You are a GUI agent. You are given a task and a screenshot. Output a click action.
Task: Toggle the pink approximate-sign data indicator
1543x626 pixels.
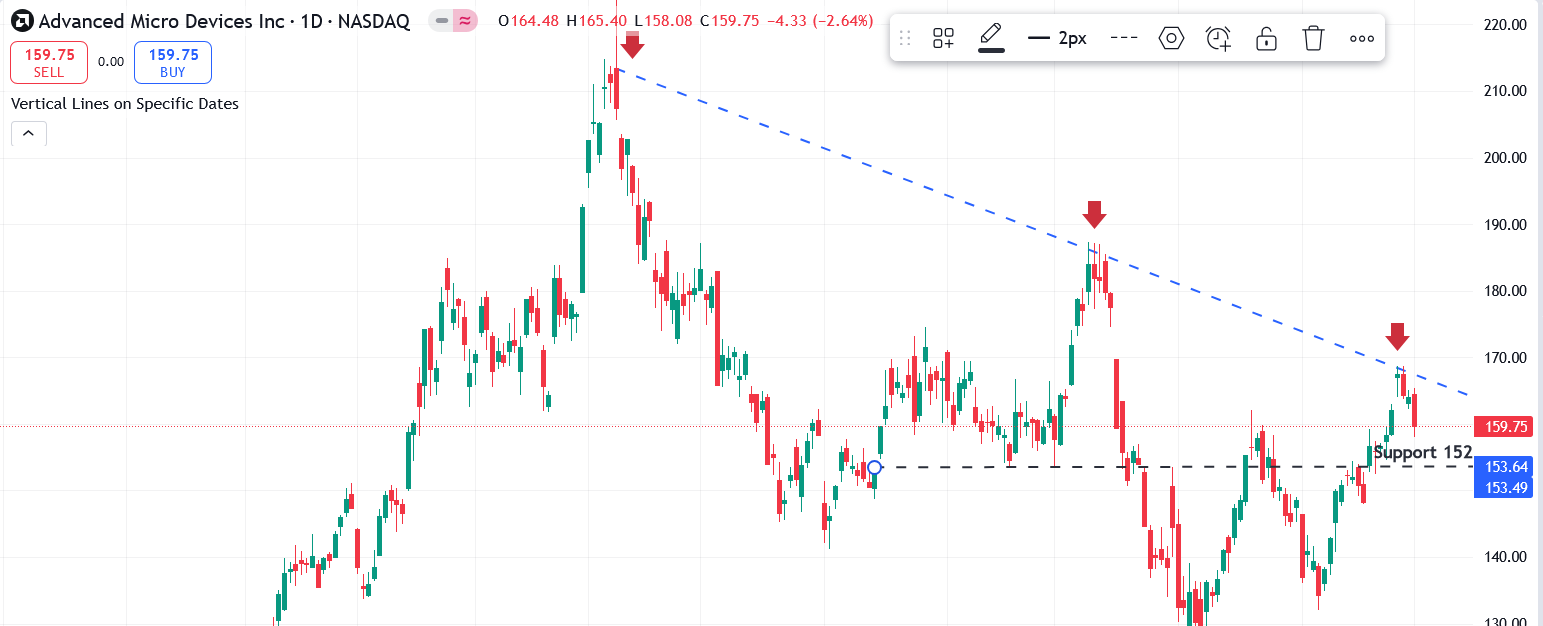click(463, 20)
